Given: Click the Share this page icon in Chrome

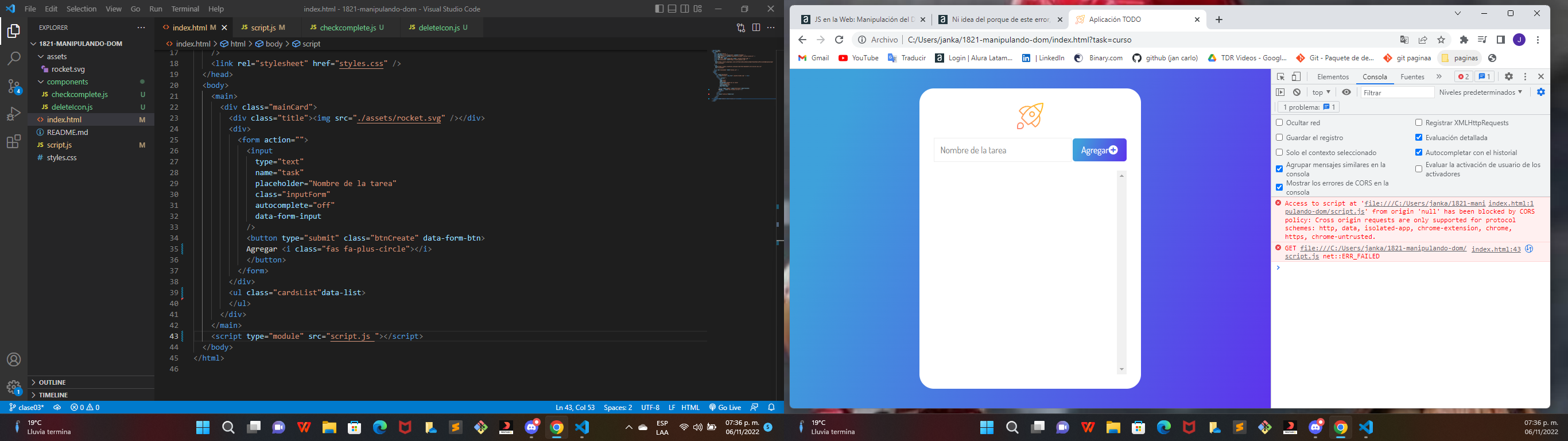Looking at the screenshot, I should [1423, 40].
